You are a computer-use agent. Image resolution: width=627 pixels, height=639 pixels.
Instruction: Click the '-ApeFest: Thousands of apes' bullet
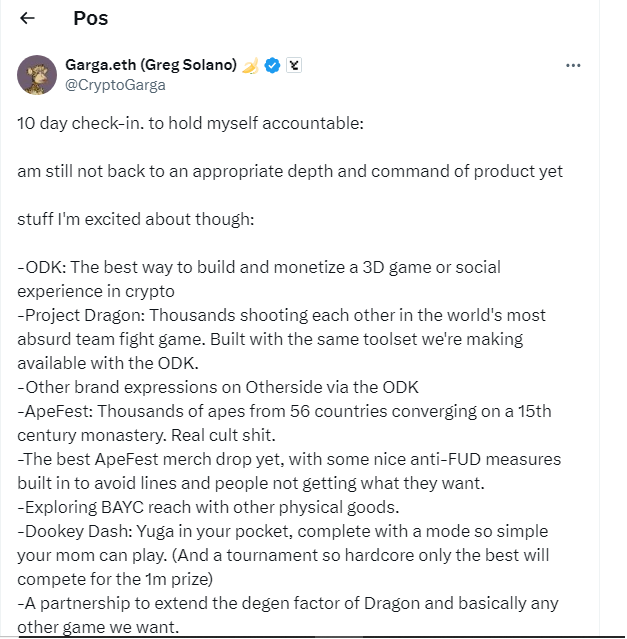coord(284,411)
